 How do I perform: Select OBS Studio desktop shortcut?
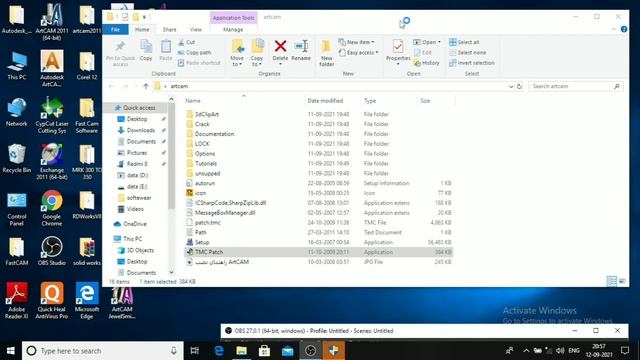[x=52, y=251]
